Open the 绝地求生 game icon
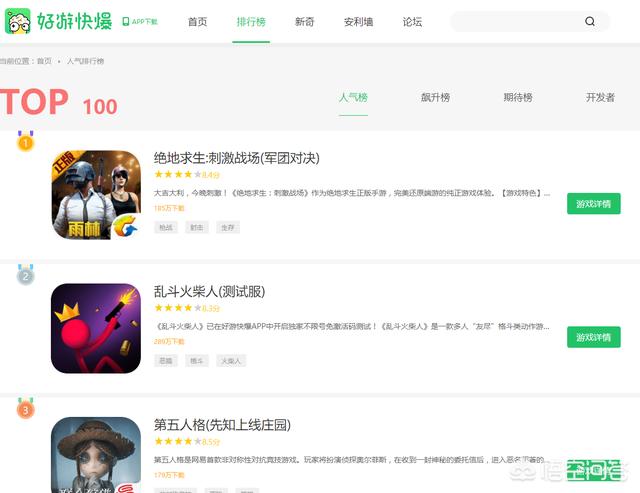Screen dimensions: 640x493 click(x=96, y=195)
